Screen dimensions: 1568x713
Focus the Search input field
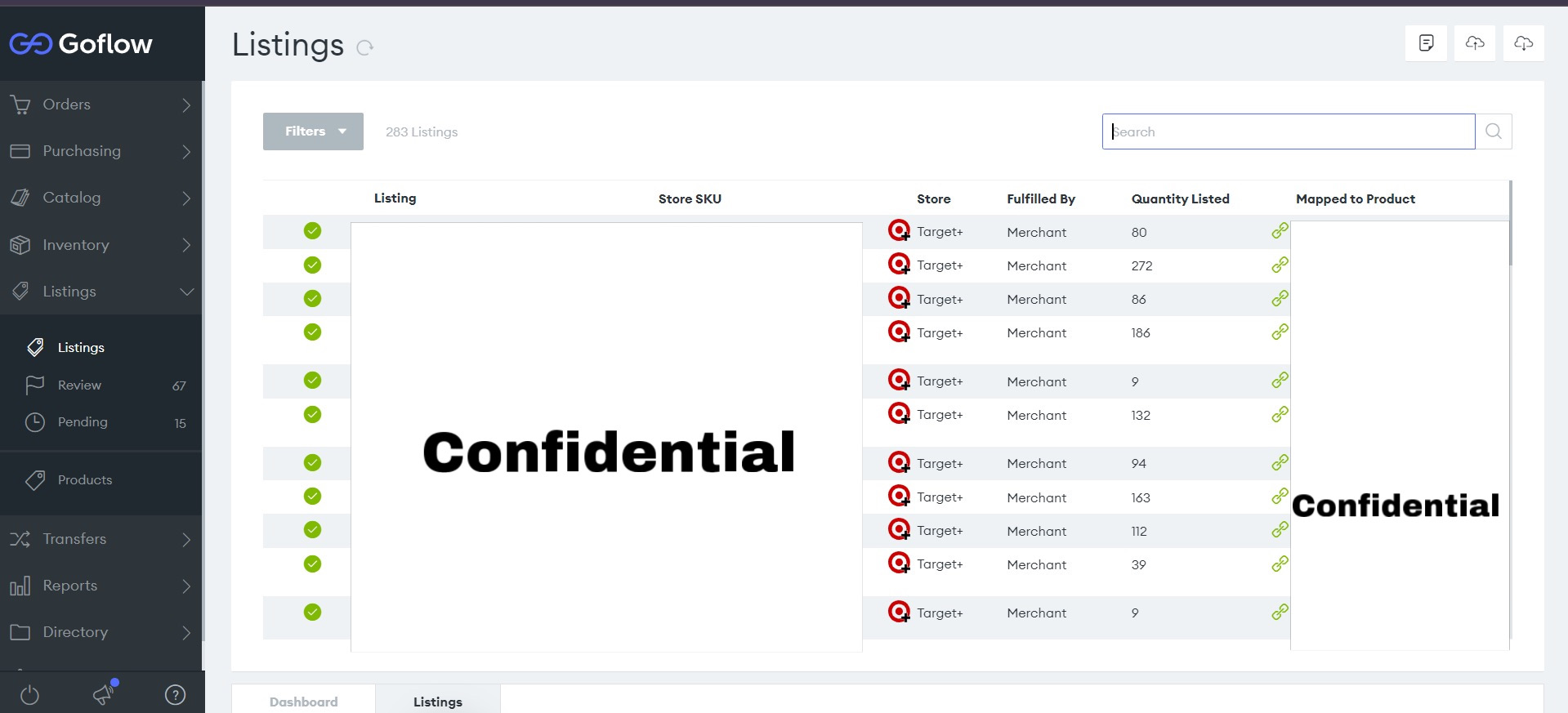[1289, 131]
